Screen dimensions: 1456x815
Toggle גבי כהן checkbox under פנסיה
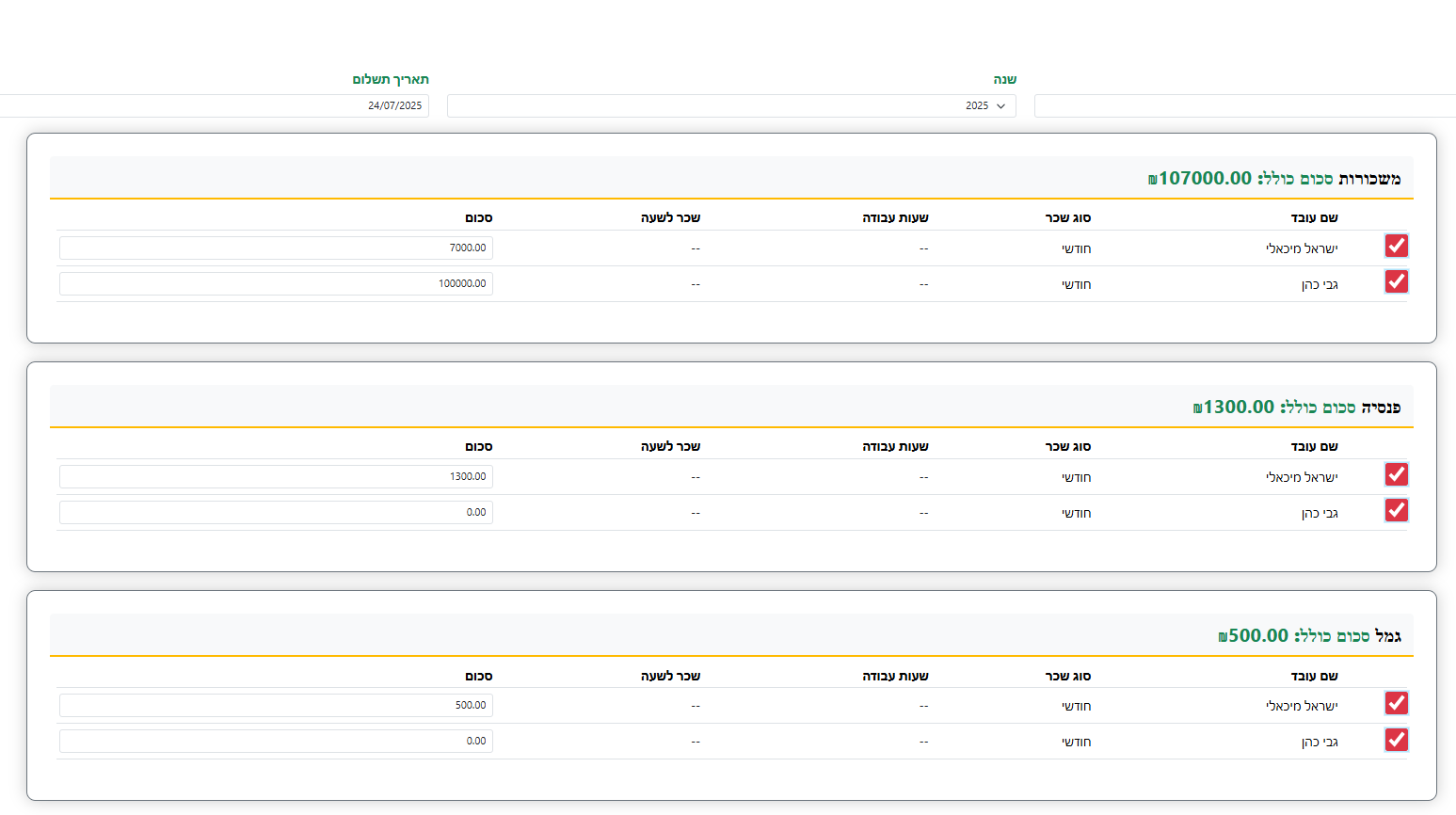coord(1396,511)
